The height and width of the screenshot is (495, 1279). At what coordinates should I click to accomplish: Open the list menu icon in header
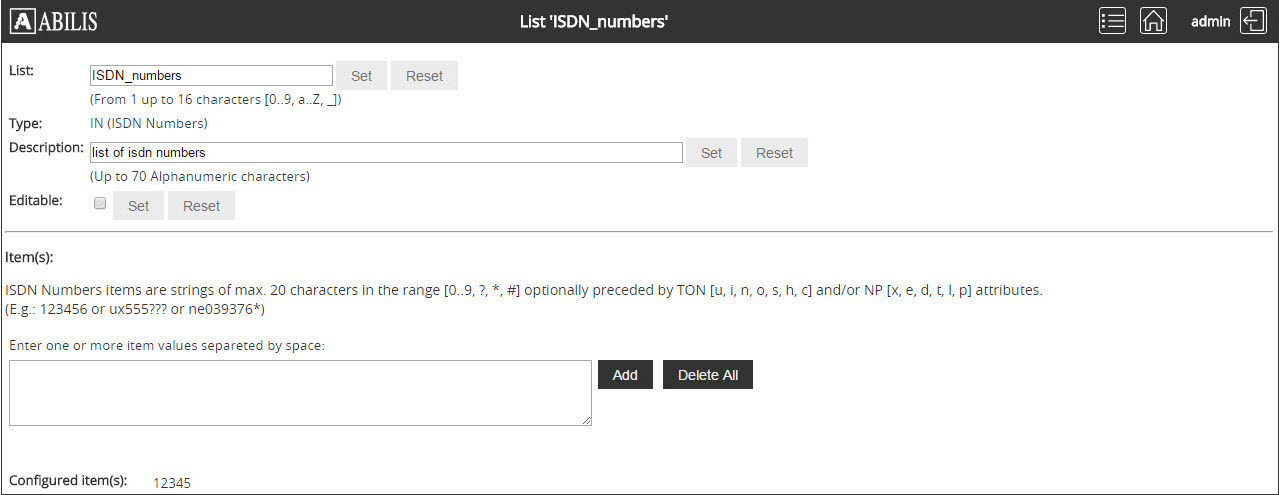pos(1112,21)
